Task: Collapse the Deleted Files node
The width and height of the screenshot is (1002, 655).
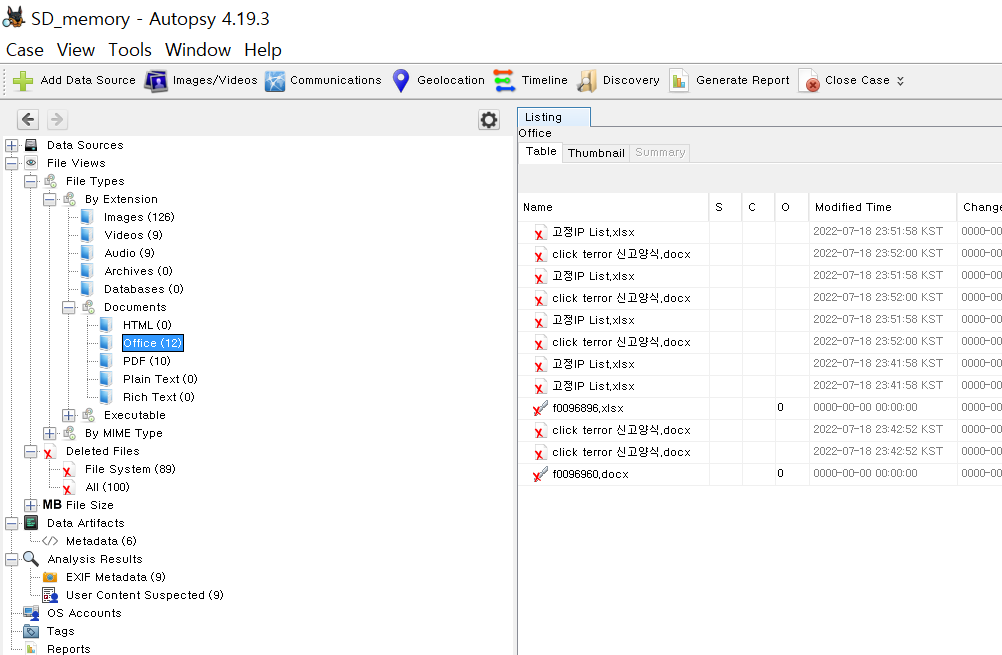Action: (31, 451)
